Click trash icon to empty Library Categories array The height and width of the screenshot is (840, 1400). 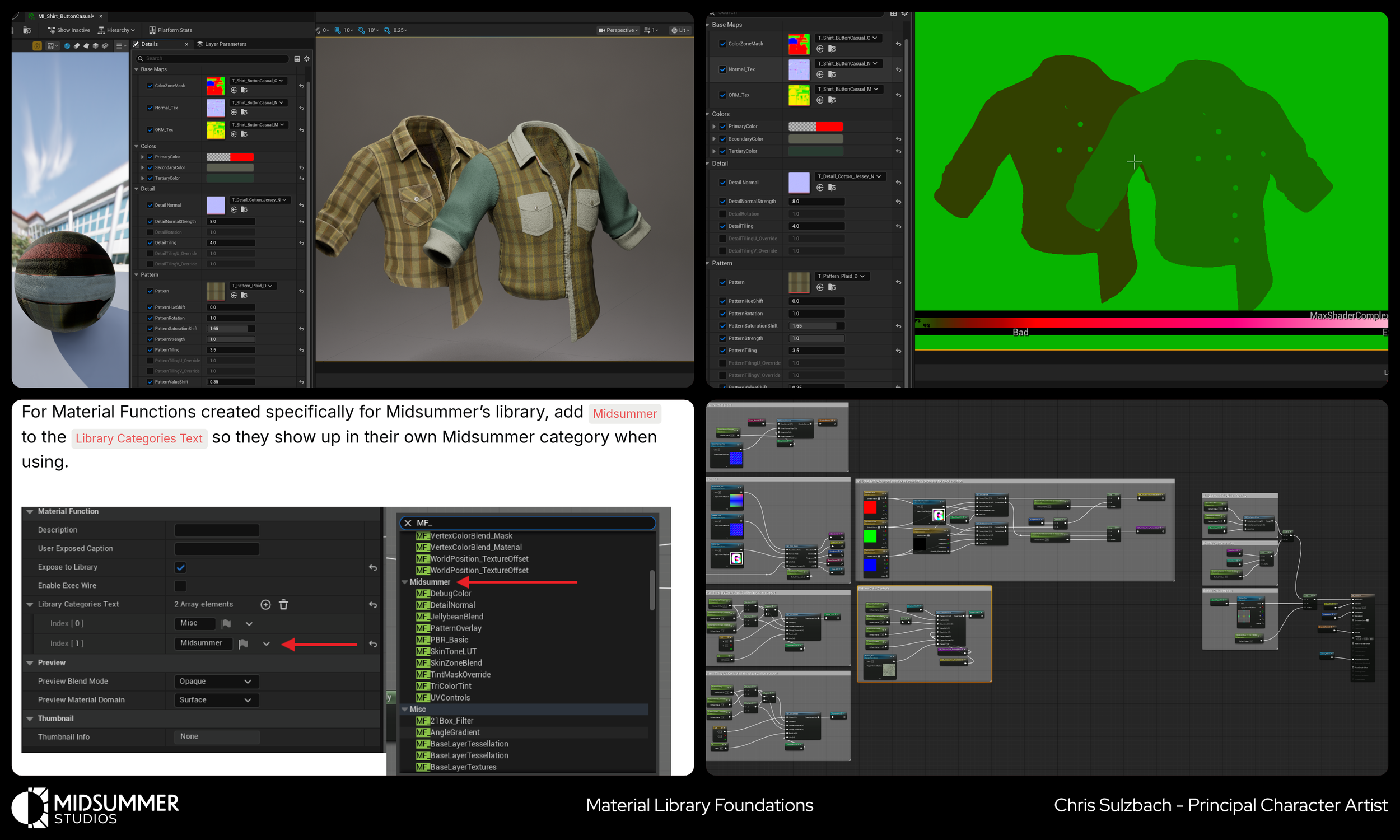(x=283, y=605)
